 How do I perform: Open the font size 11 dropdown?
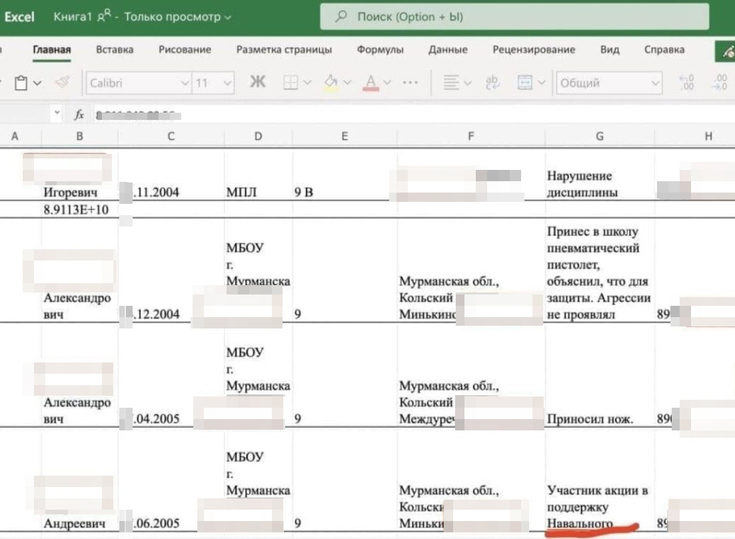click(x=214, y=84)
